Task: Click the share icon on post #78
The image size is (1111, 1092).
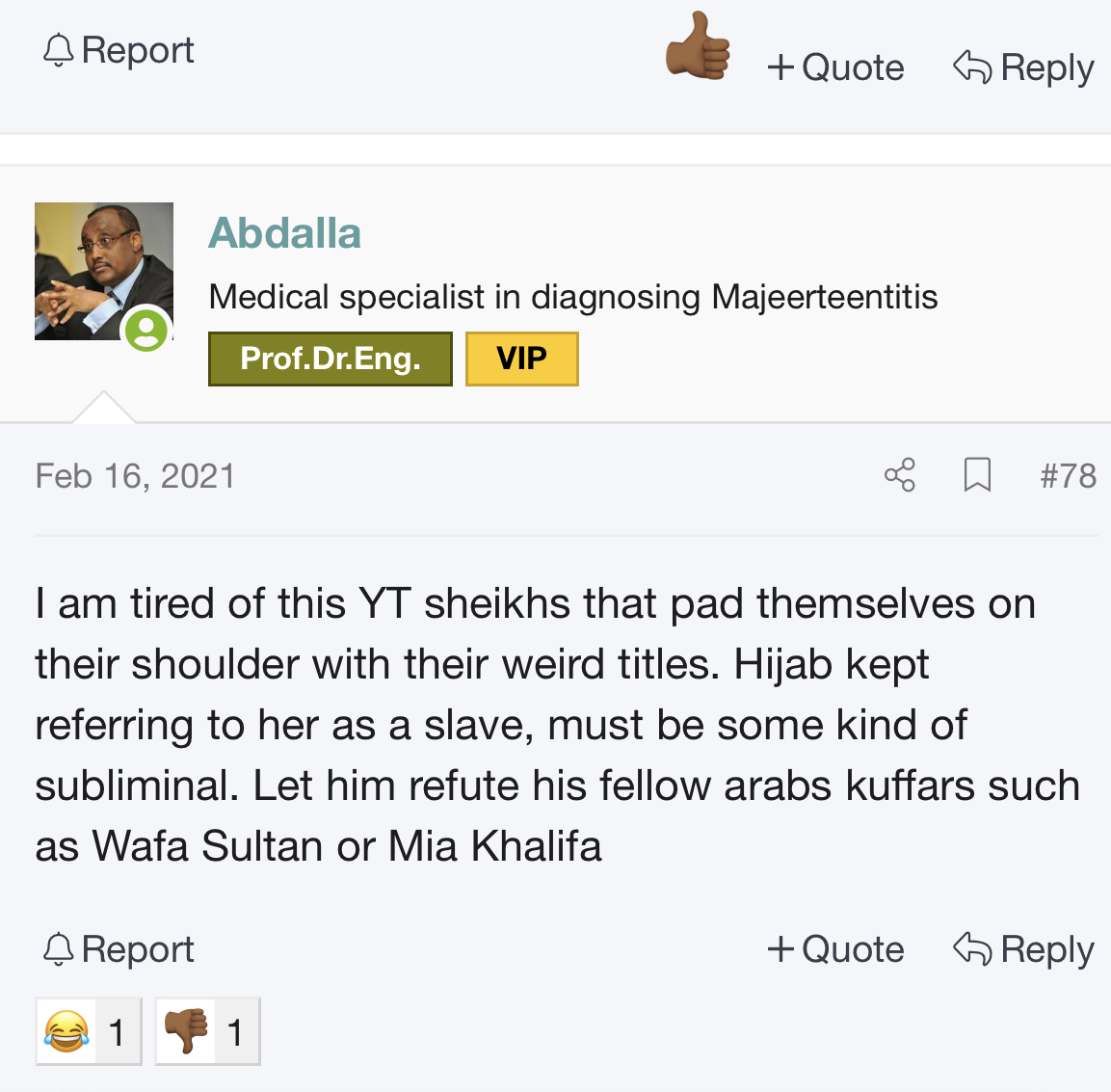Action: tap(900, 475)
